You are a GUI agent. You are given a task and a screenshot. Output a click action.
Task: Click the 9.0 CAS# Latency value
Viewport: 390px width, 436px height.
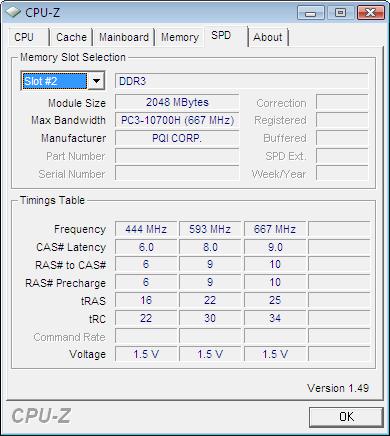click(x=275, y=247)
